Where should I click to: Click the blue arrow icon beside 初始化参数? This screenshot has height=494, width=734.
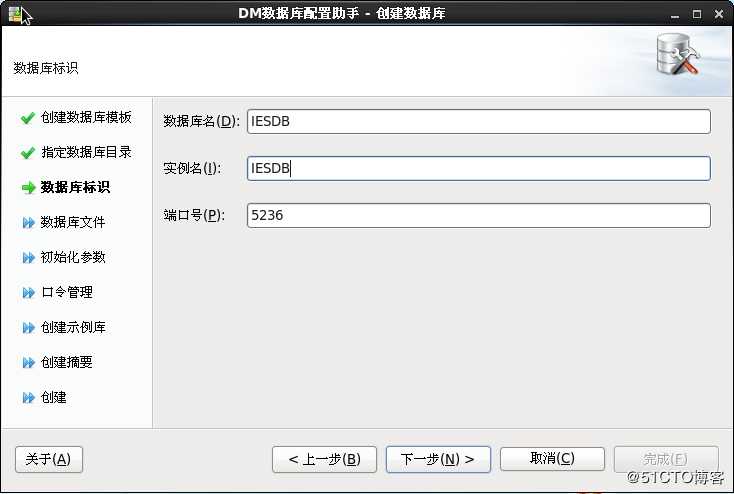[x=27, y=258]
